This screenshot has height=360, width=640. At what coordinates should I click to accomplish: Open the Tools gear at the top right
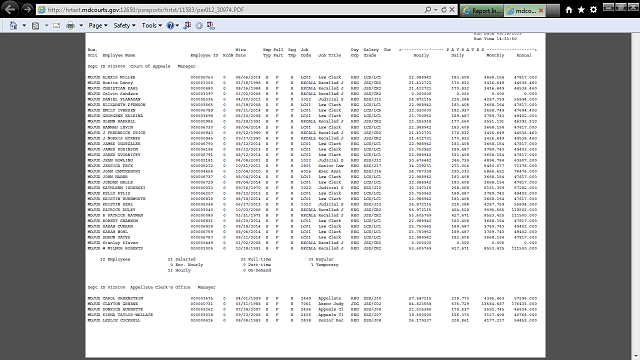click(593, 10)
